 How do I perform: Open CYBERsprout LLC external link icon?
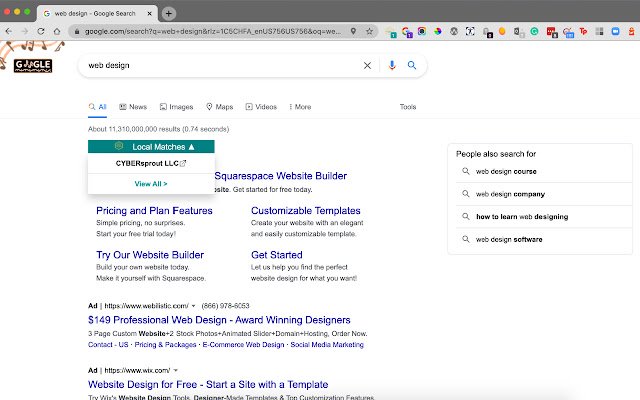183,163
